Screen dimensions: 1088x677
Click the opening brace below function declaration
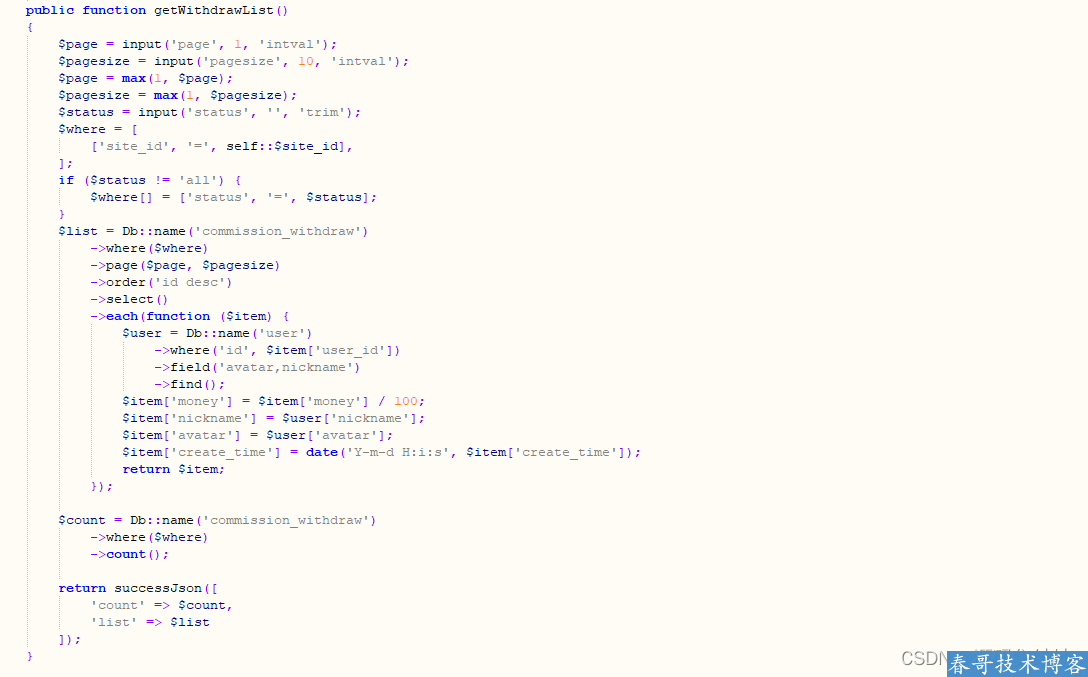30,27
